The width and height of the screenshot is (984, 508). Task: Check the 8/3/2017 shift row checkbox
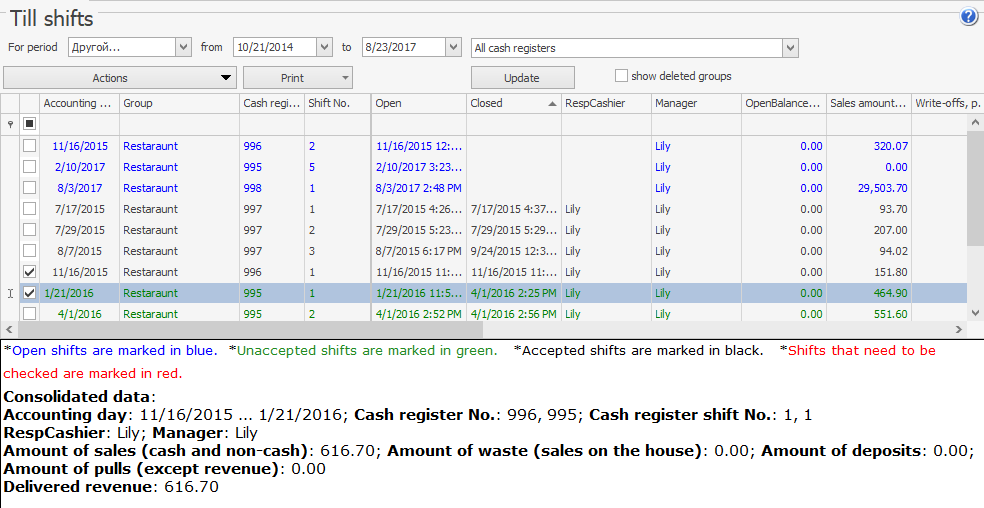pos(30,188)
